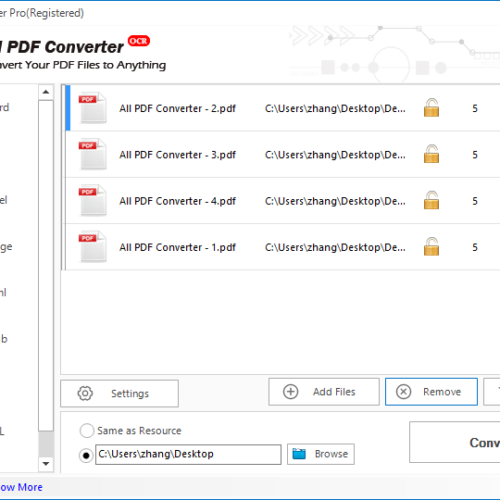This screenshot has width=500, height=500.
Task: Open the Settings dialog
Action: pos(119,393)
